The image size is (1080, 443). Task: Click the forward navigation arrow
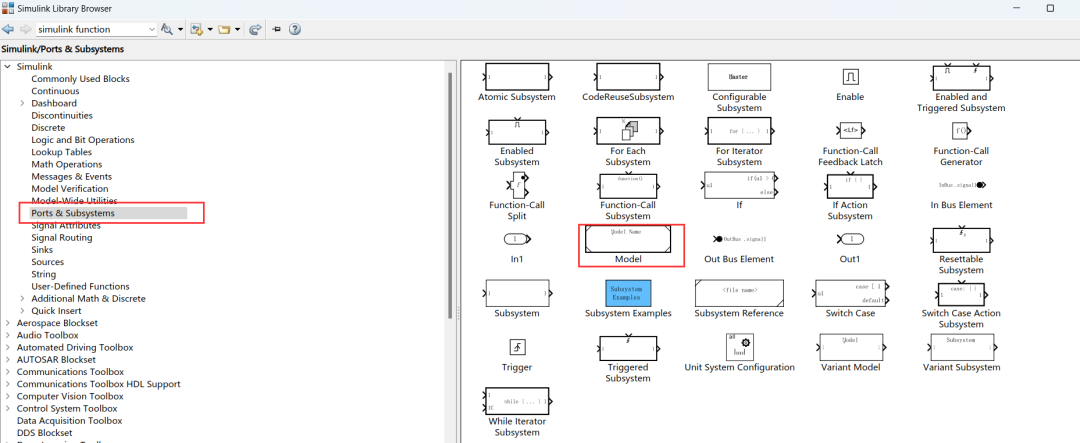coord(25,30)
